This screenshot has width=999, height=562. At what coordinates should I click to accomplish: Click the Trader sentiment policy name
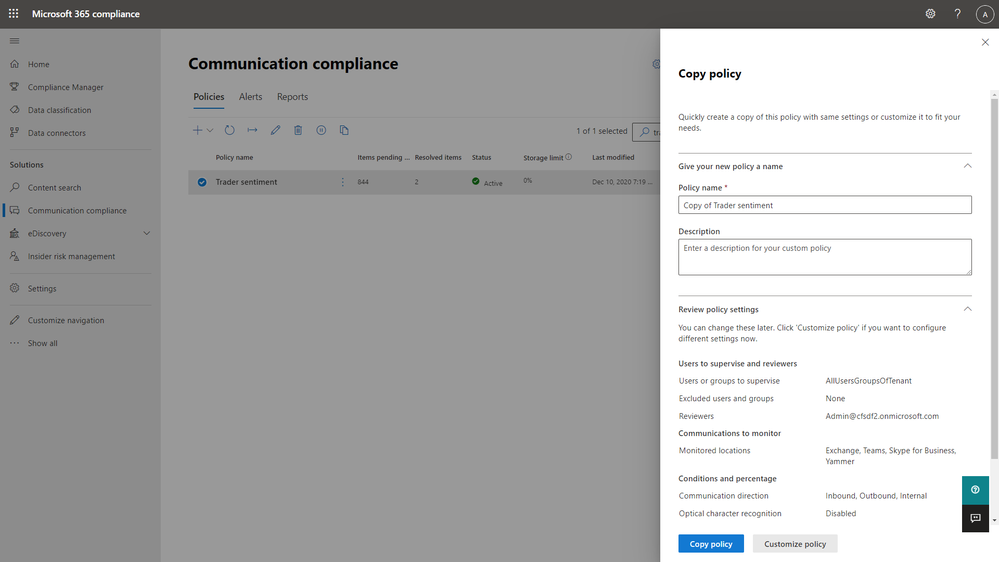(x=246, y=182)
